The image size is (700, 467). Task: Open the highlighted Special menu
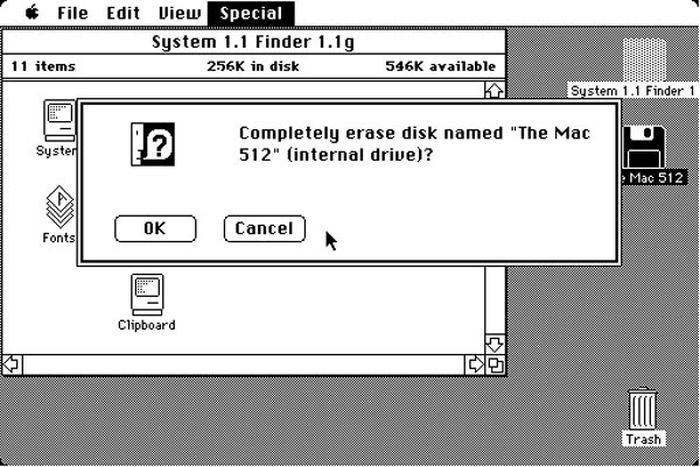[251, 13]
